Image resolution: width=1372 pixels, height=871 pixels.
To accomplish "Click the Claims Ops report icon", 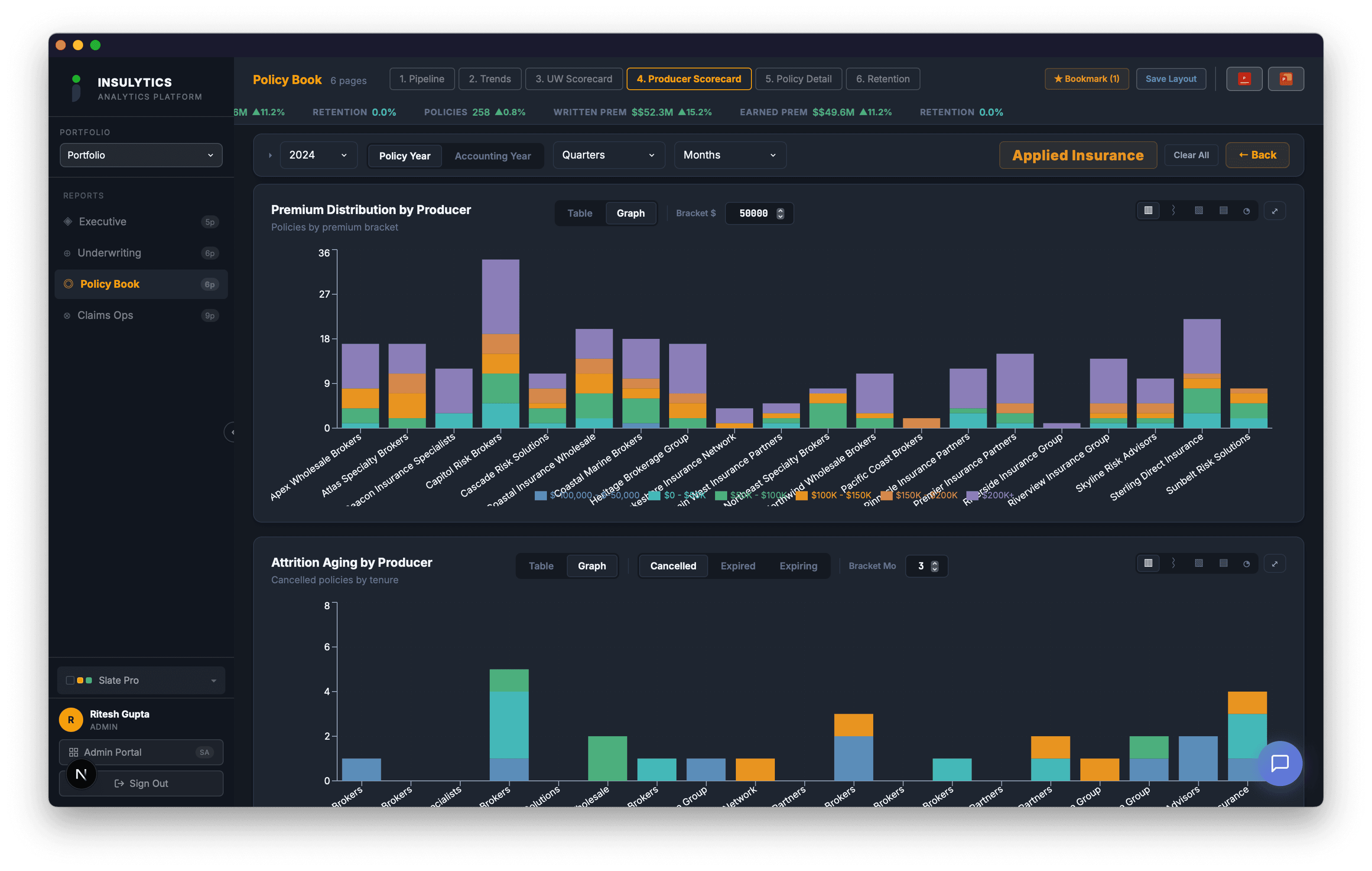I will pos(67,315).
